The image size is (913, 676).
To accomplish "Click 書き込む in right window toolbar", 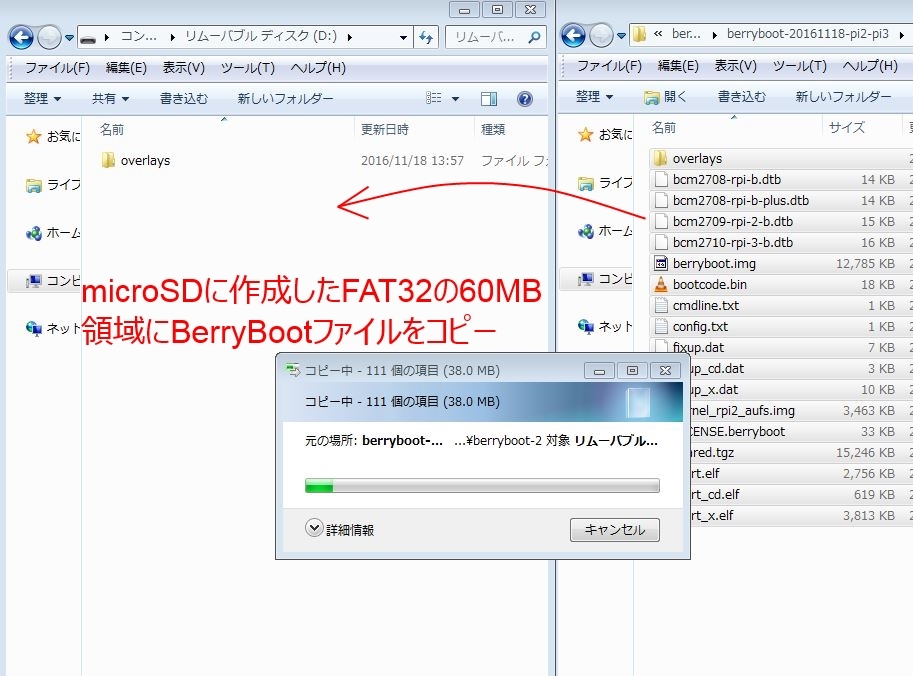I will [x=741, y=97].
